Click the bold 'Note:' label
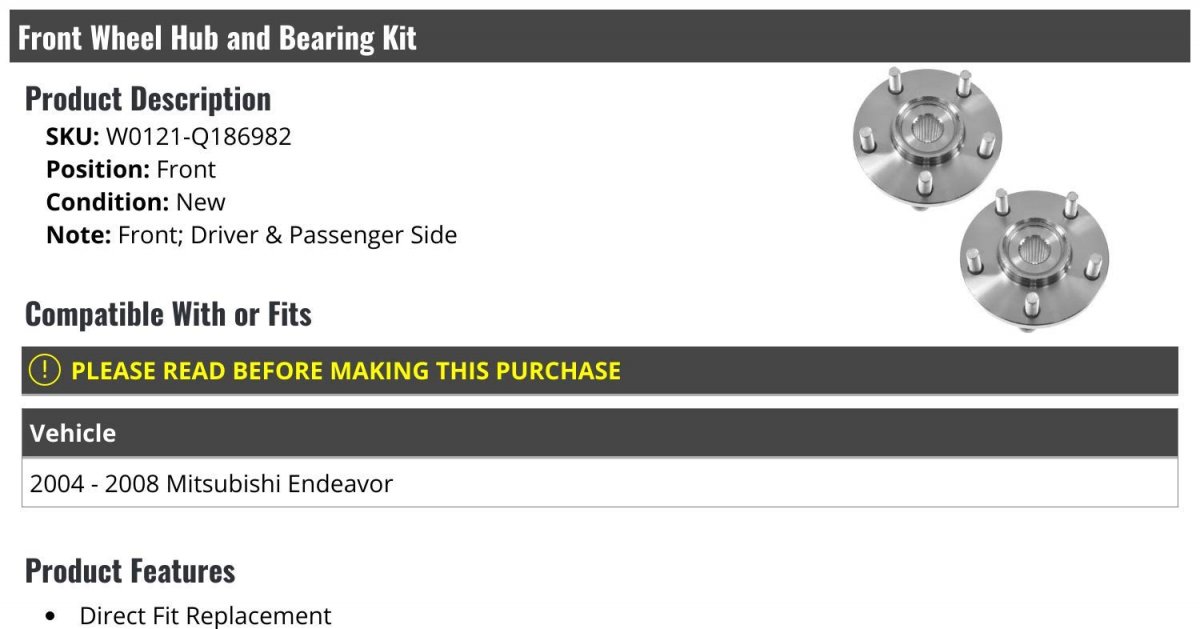The width and height of the screenshot is (1200, 629). 79,236
